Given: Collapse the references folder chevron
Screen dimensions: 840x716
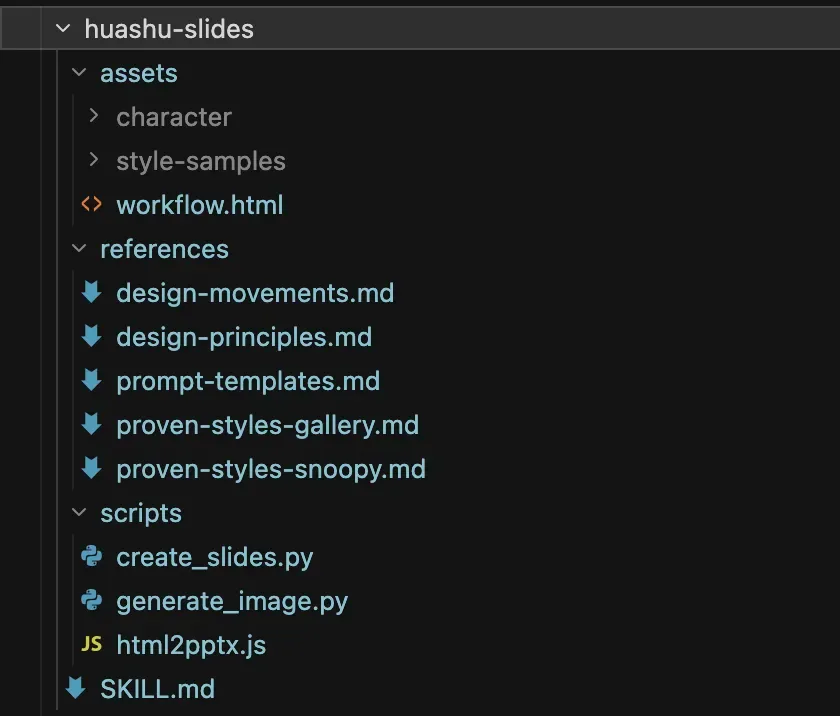Looking at the screenshot, I should coord(79,249).
